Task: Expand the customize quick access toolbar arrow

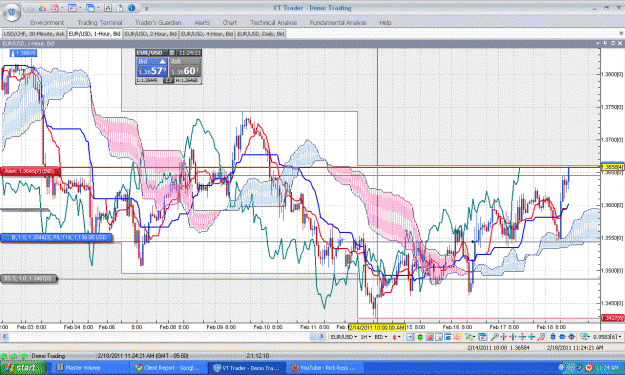Action: pos(146,8)
